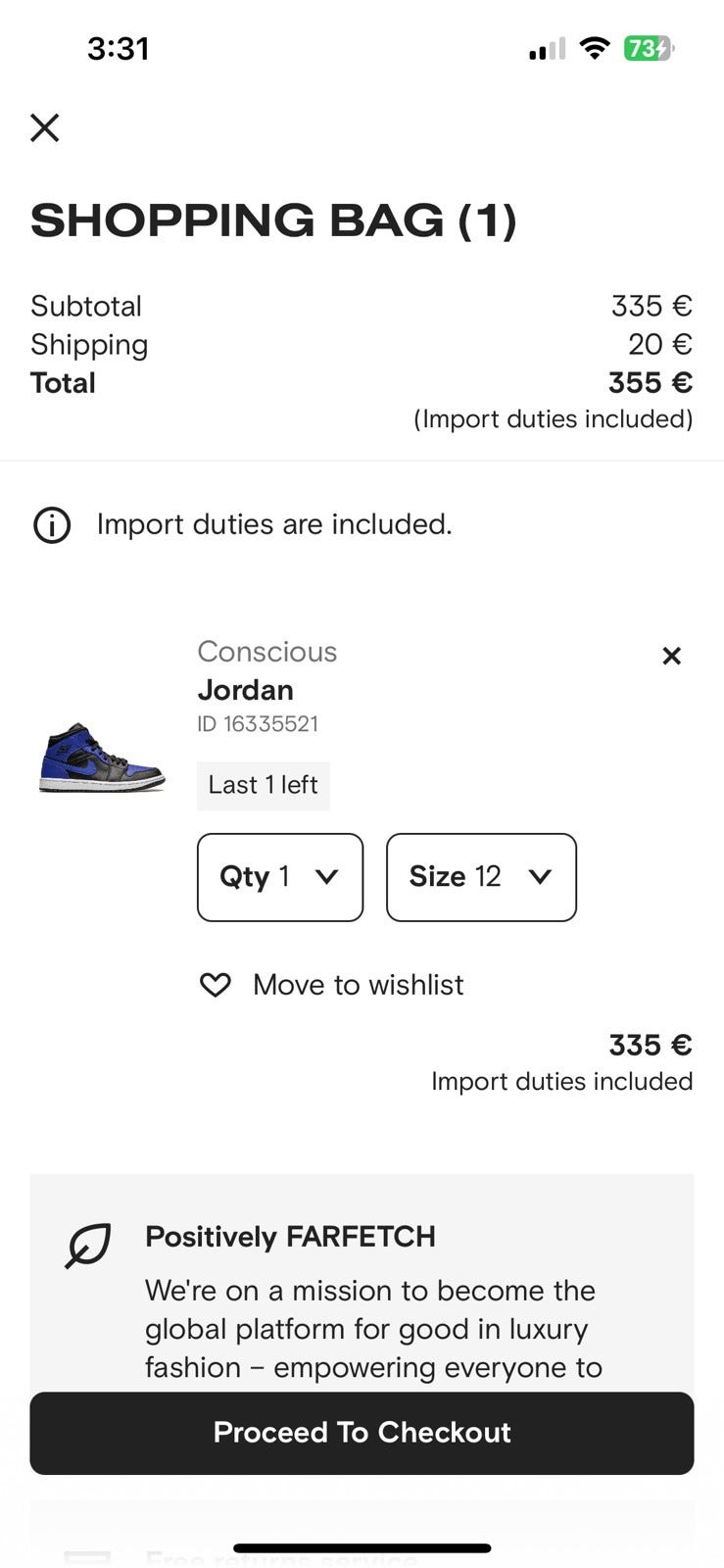Viewport: 724px width, 1568px height.
Task: Click the chevron in the Qty selector
Action: 327,877
